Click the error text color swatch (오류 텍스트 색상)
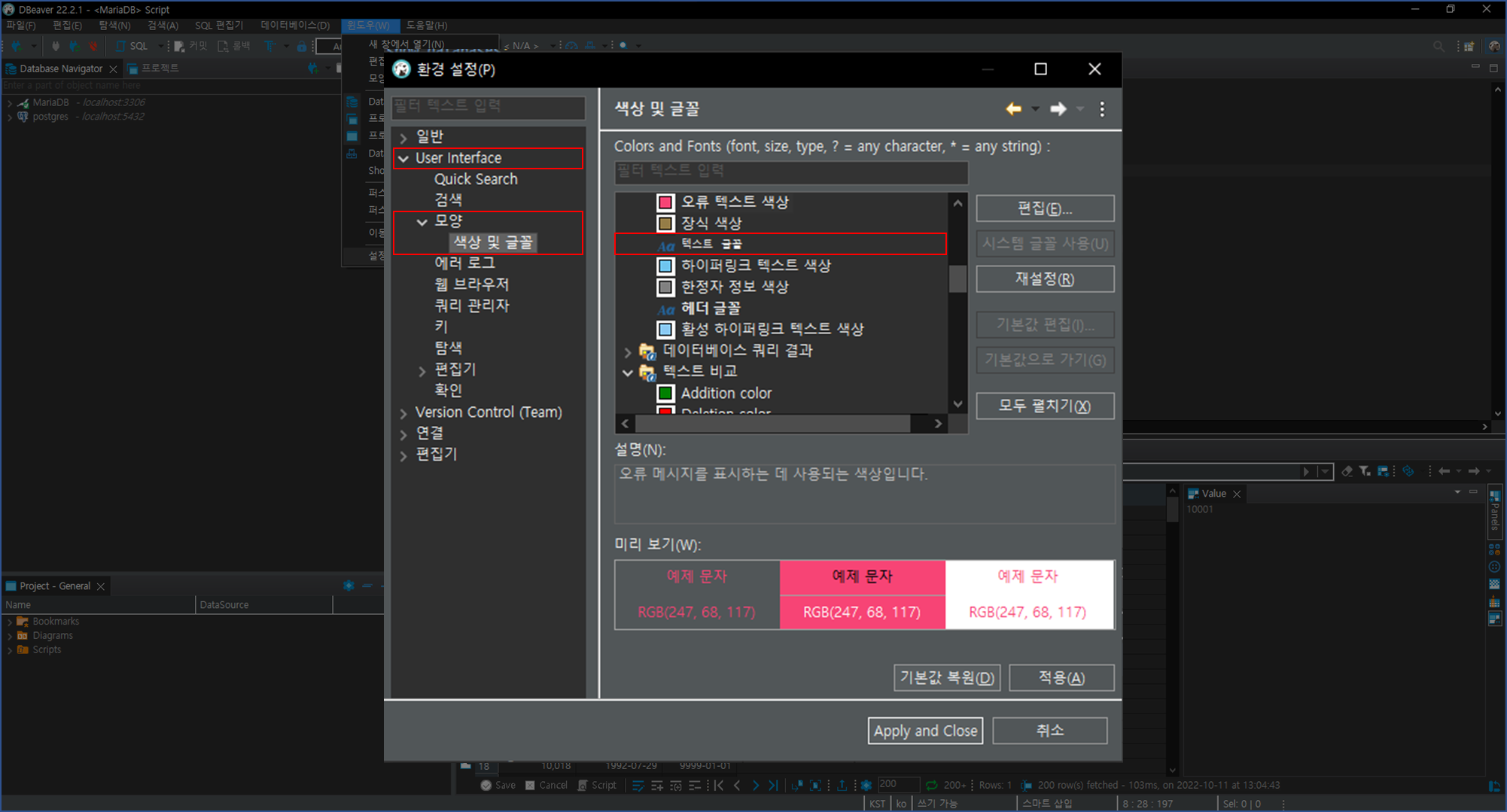 665,202
